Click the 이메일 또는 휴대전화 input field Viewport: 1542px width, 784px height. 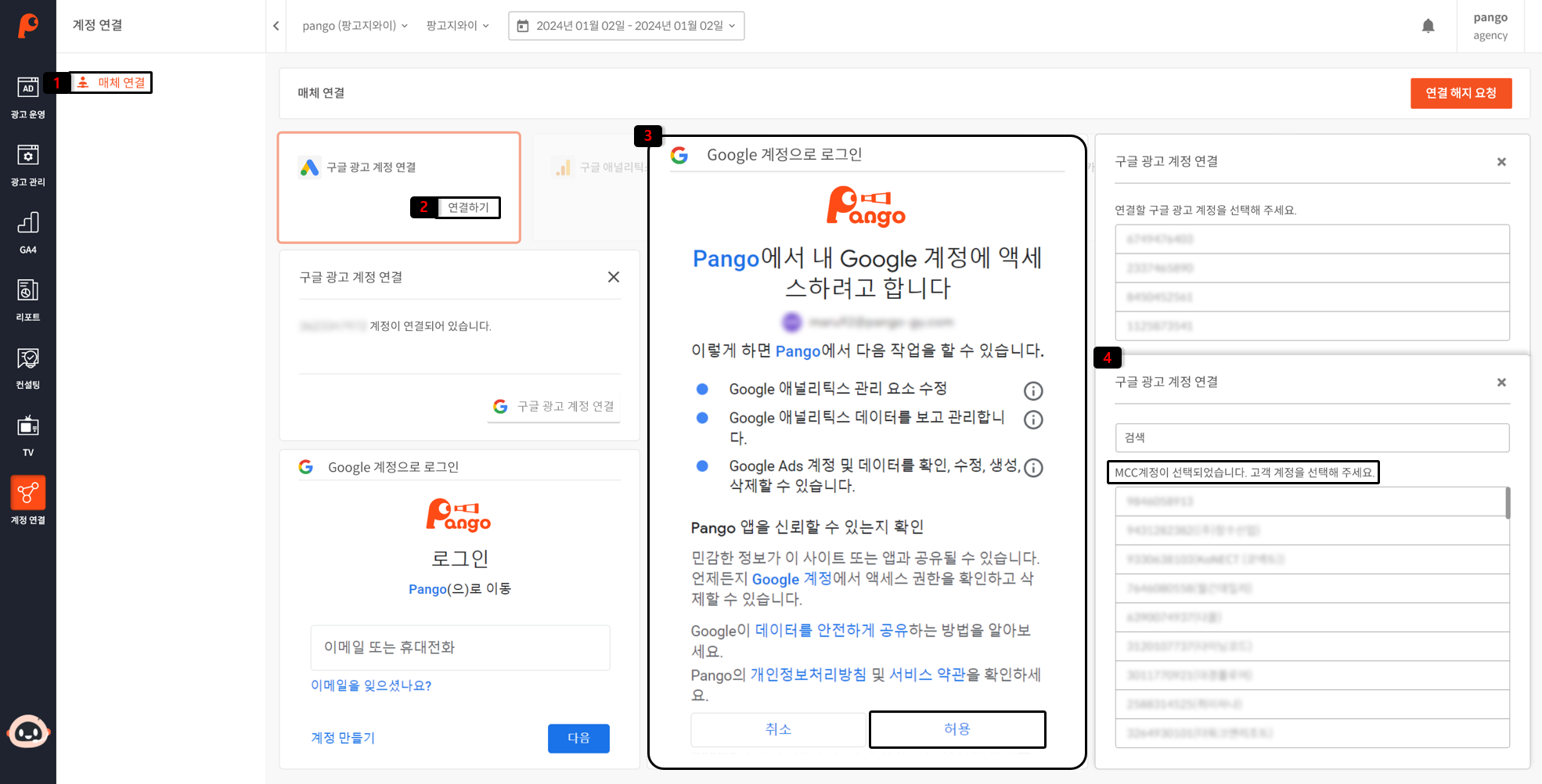460,647
